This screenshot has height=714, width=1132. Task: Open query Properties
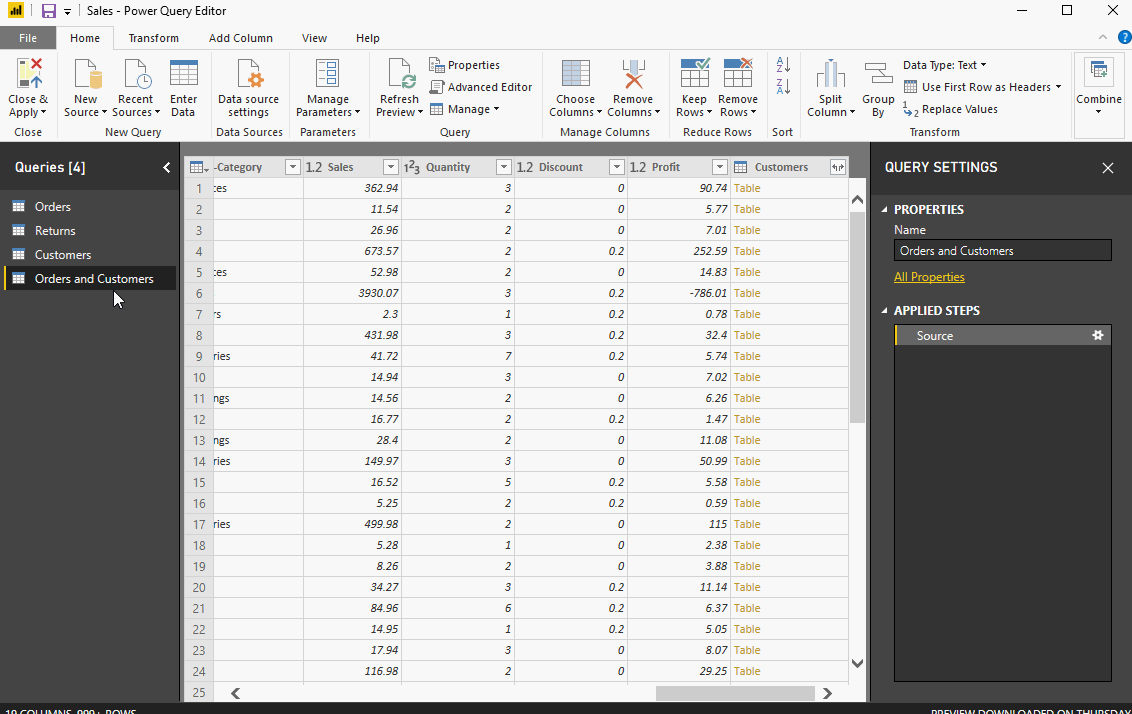464,65
